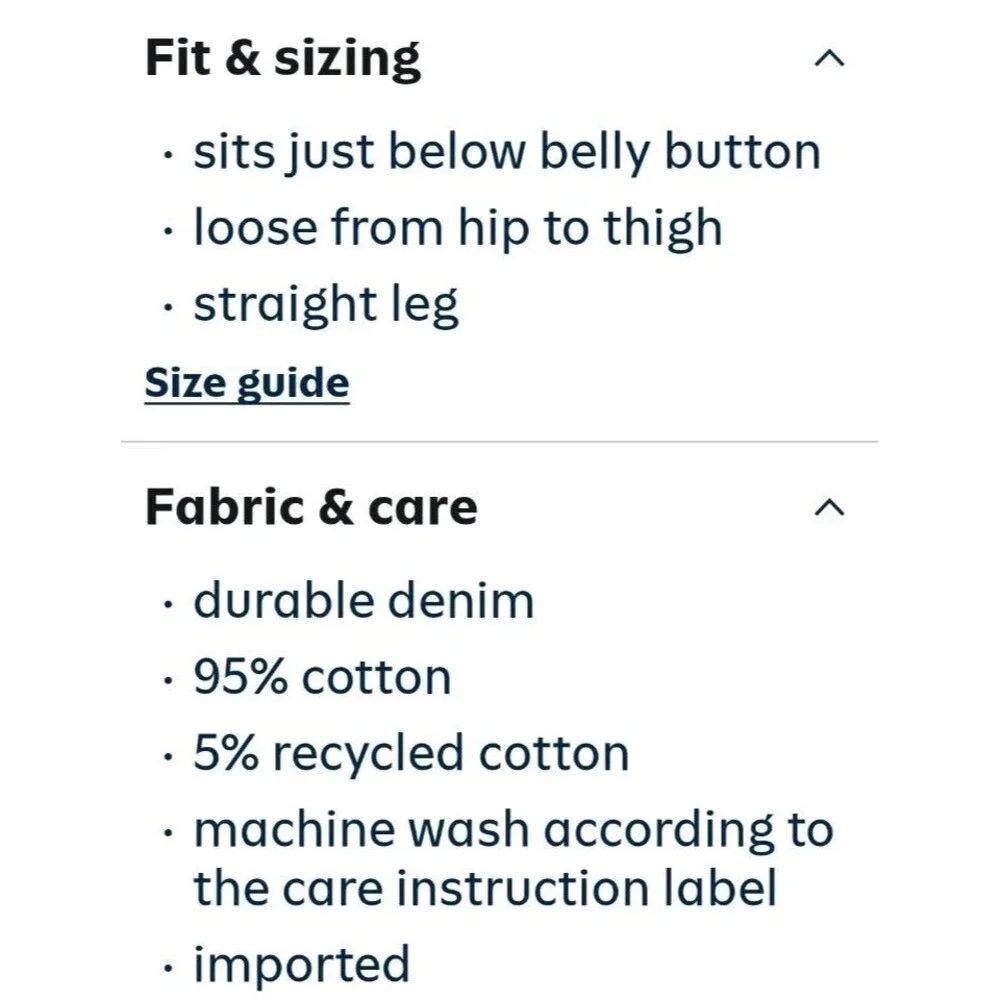
Task: Select the 'loose from hip to thigh' text
Action: click(458, 228)
